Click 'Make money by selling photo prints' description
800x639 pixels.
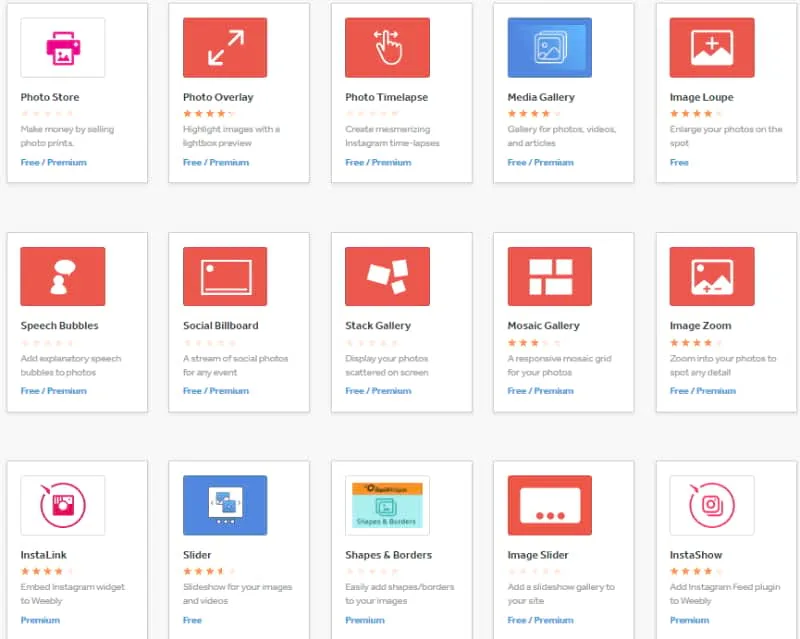(x=67, y=136)
